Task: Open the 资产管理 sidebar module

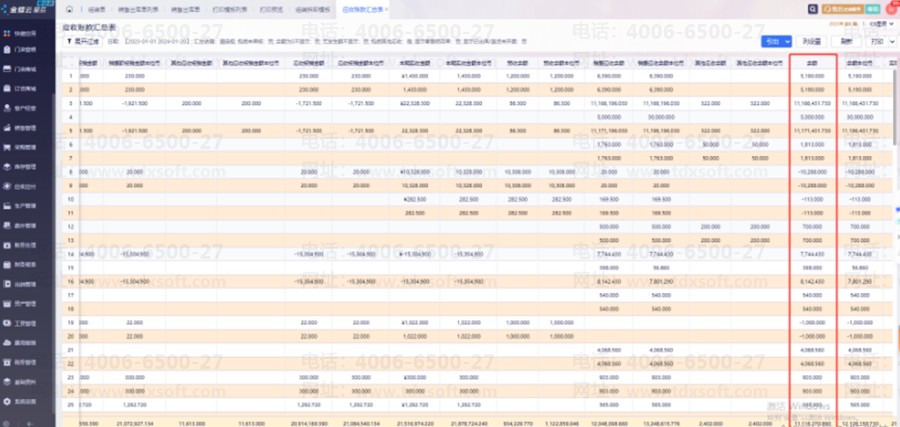Action: (x=26, y=303)
